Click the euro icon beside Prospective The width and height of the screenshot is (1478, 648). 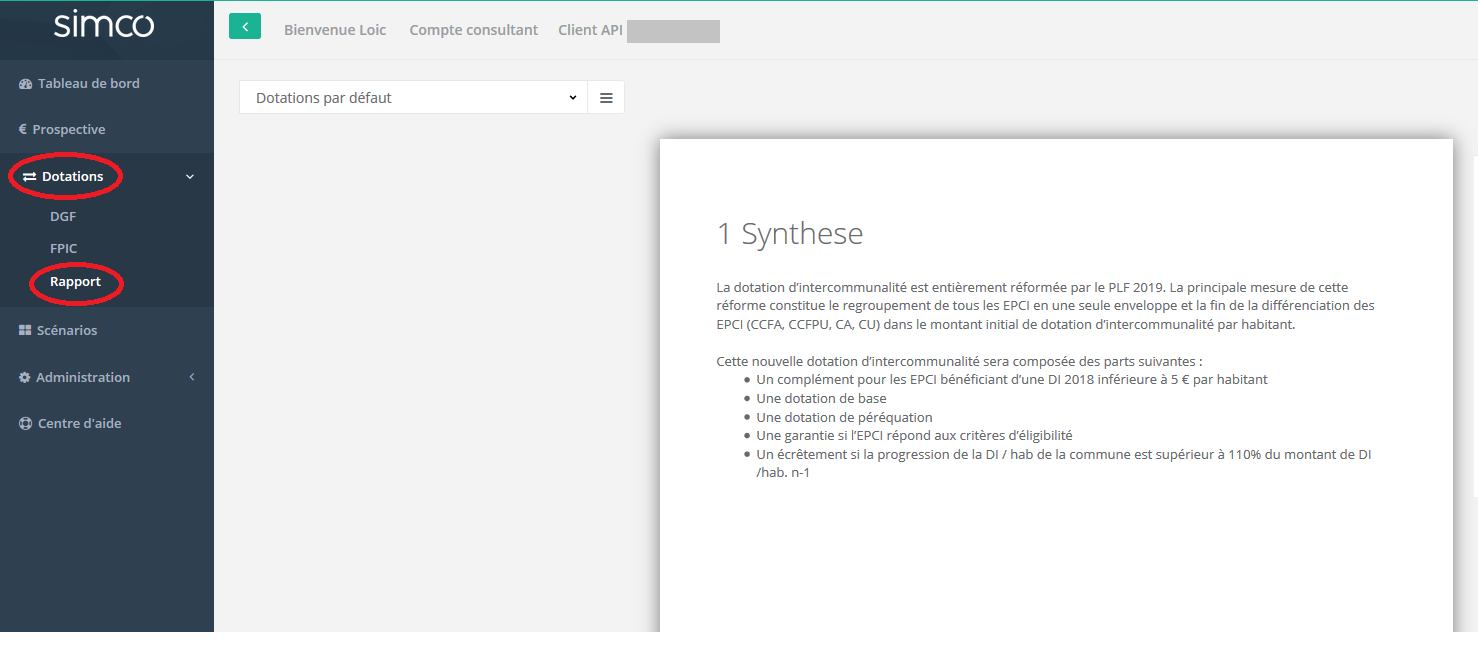pyautogui.click(x=22, y=130)
